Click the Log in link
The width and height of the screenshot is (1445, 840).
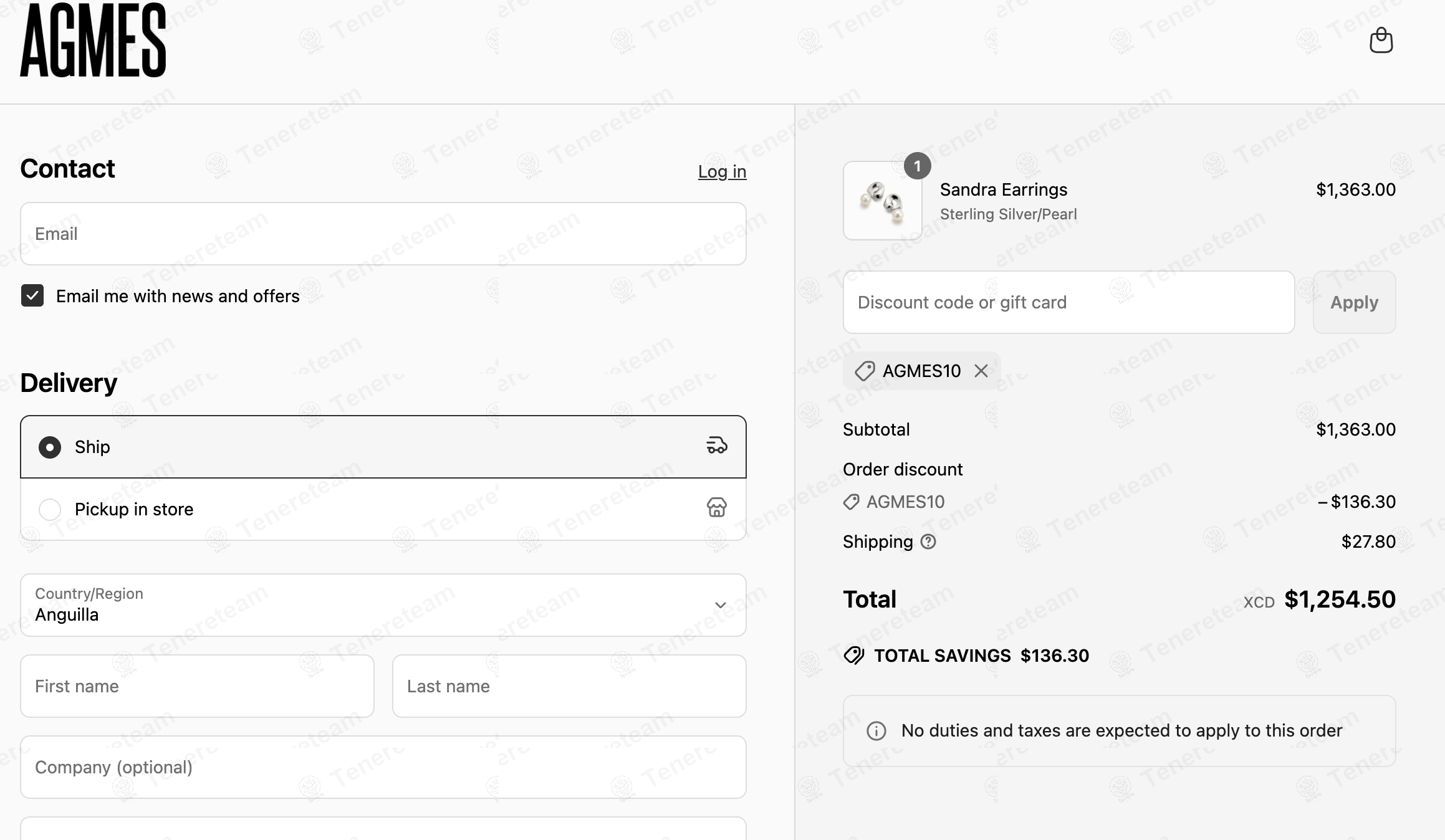pyautogui.click(x=722, y=171)
